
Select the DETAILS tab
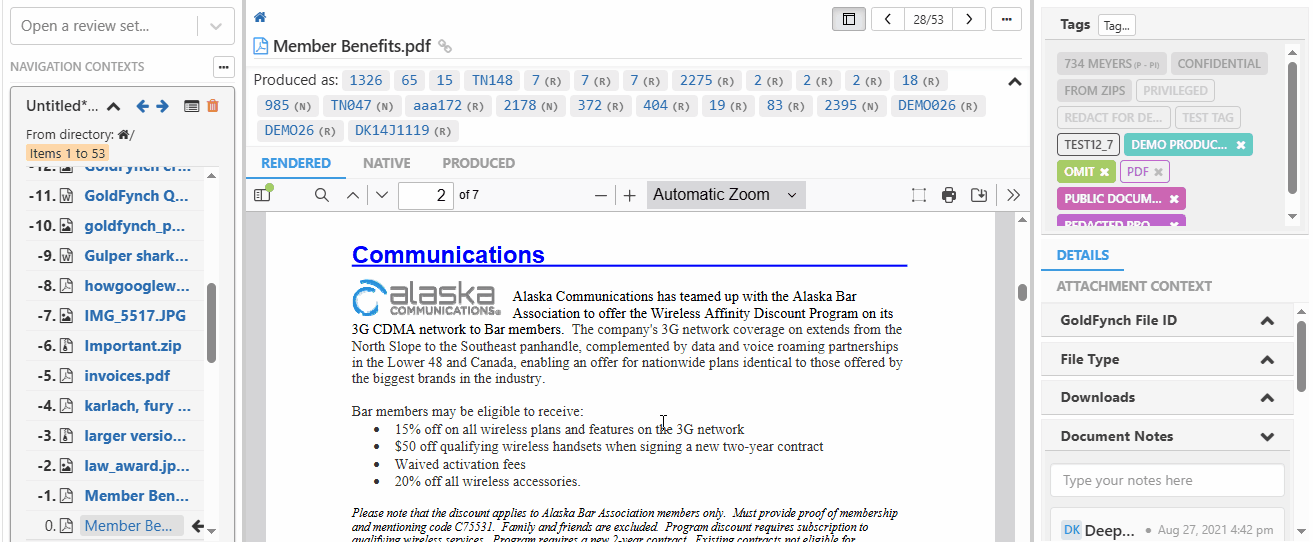click(x=1083, y=255)
